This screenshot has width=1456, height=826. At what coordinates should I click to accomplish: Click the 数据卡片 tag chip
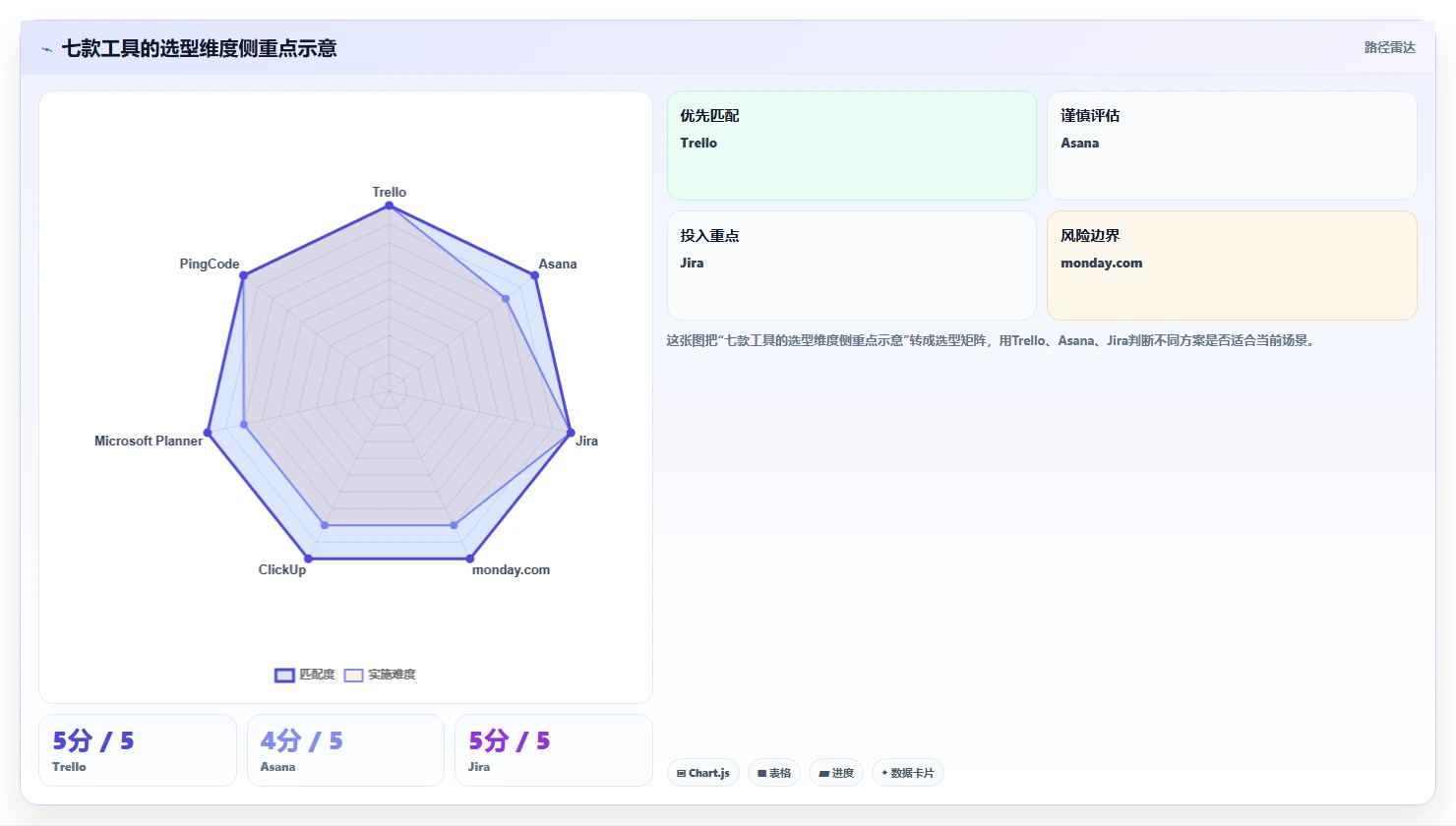908,773
